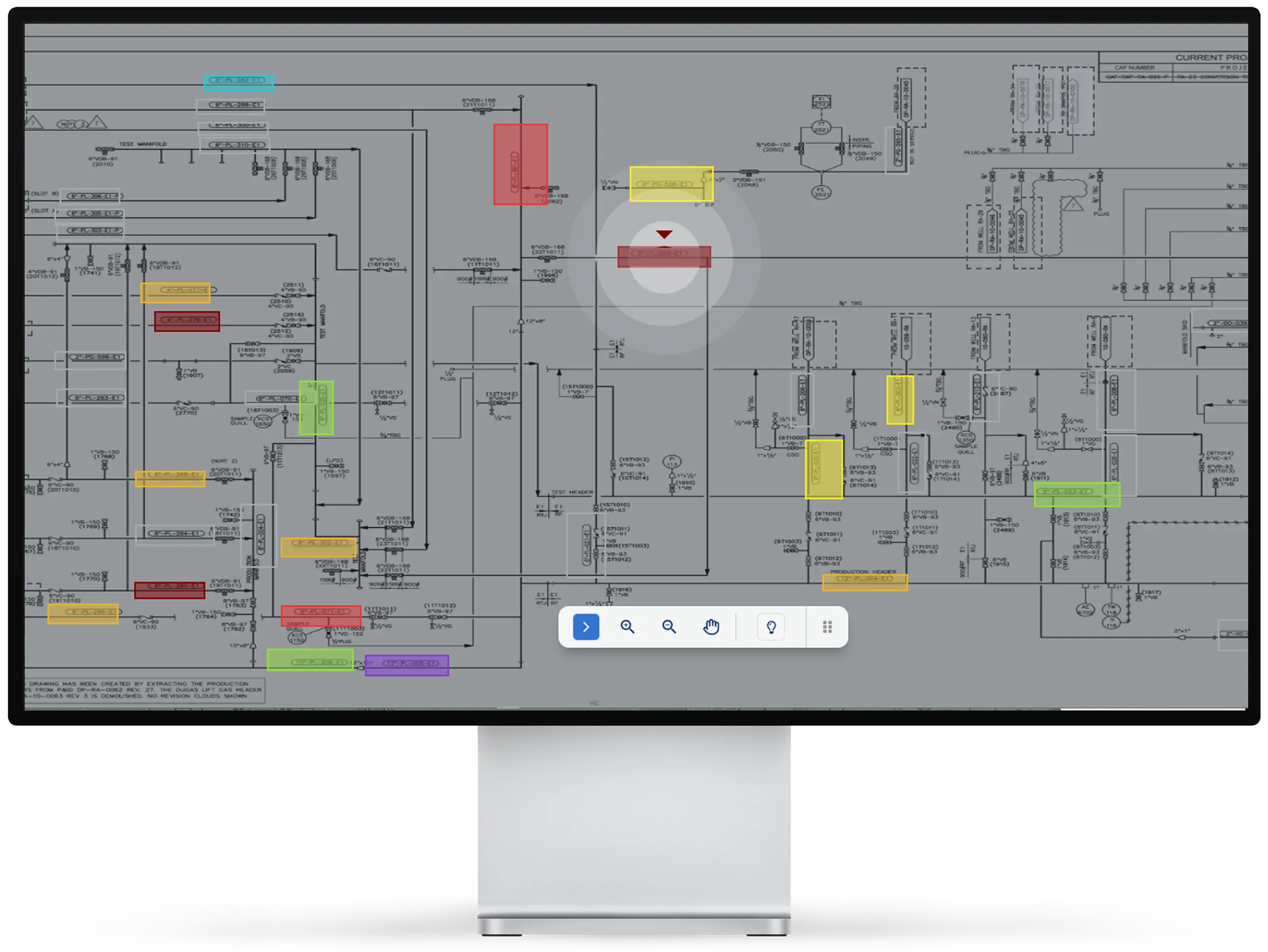Click the tall red vertical highlight box
Image resolution: width=1268 pixels, height=952 pixels.
521,164
